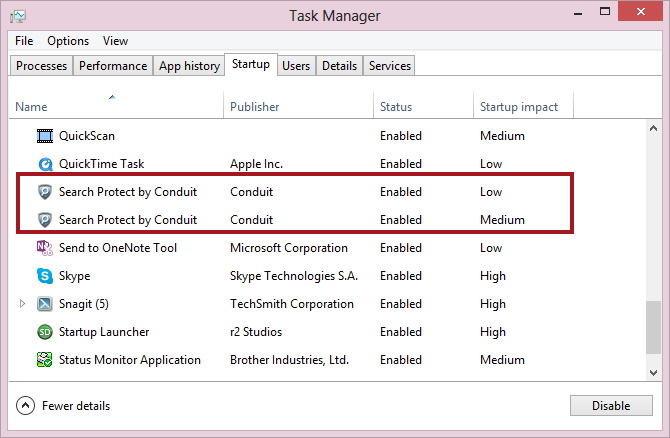This screenshot has height=438, width=670.
Task: Close the Task Manager window
Action: (x=641, y=11)
